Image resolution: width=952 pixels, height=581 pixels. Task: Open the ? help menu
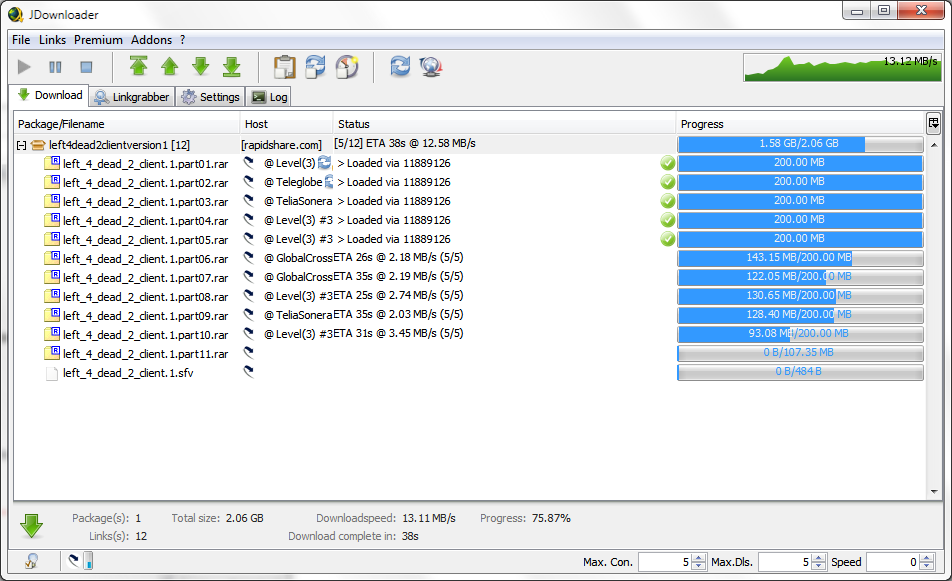183,40
